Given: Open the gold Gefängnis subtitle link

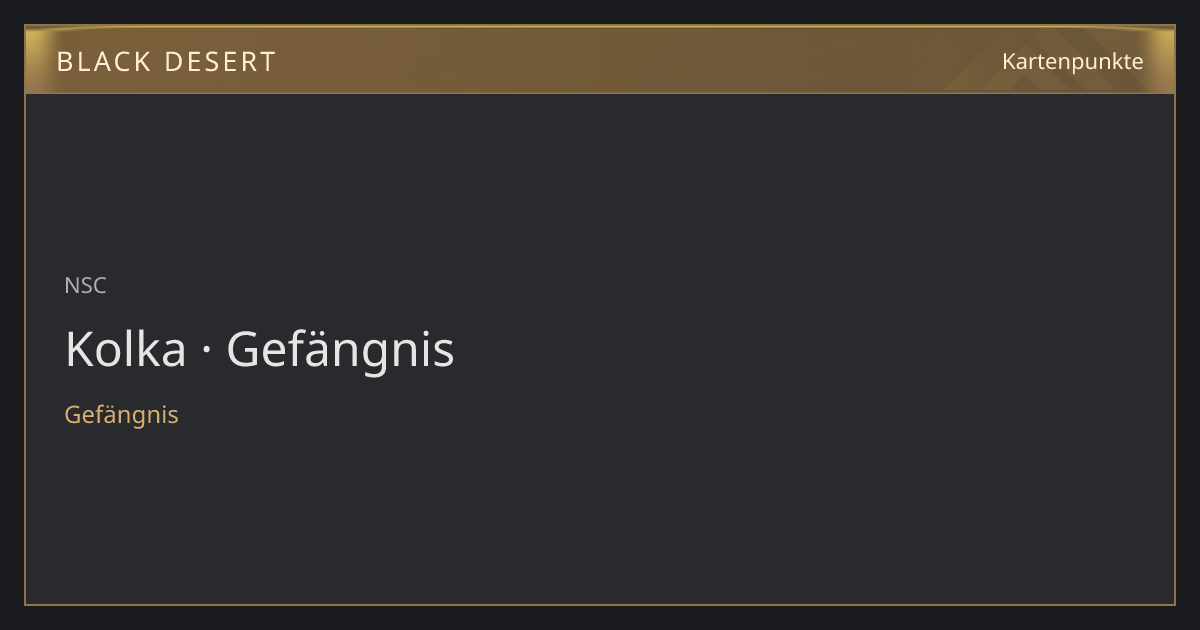Looking at the screenshot, I should point(121,414).
